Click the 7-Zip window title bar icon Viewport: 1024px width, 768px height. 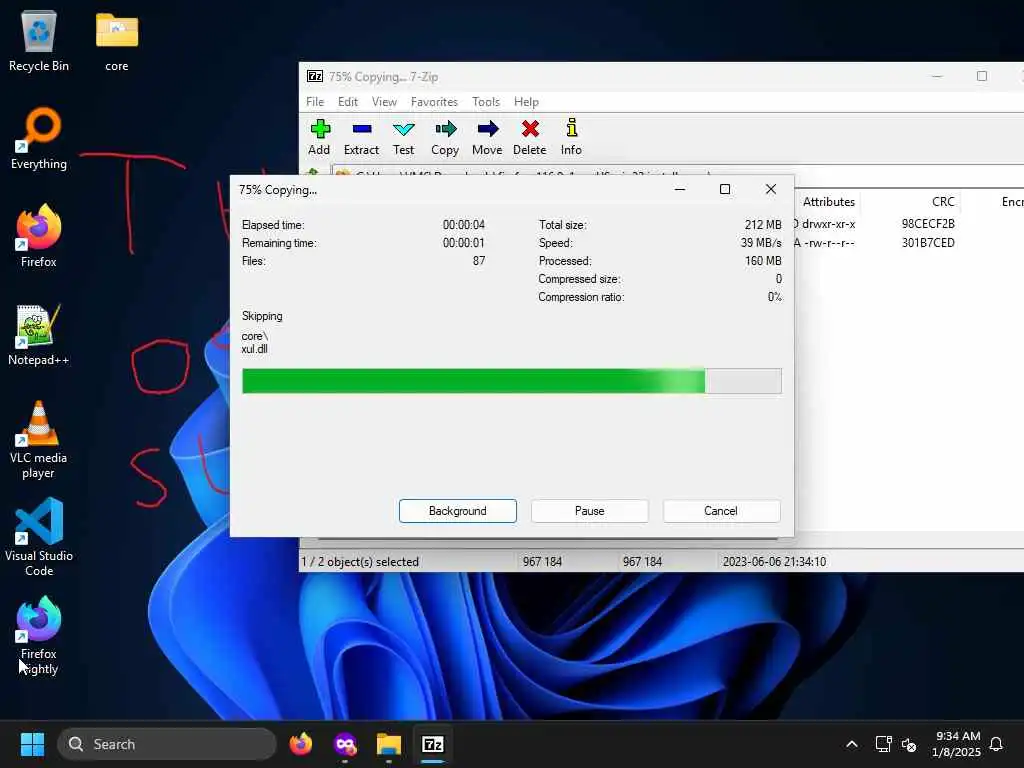[315, 76]
